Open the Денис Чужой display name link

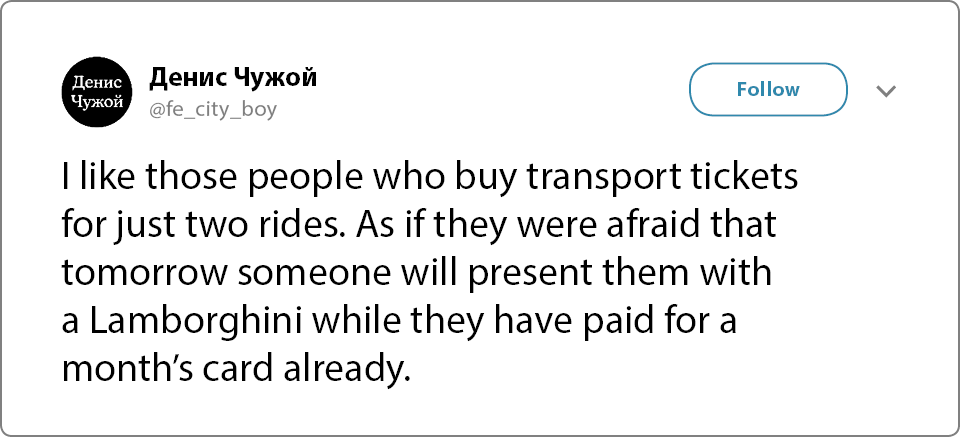(x=233, y=78)
